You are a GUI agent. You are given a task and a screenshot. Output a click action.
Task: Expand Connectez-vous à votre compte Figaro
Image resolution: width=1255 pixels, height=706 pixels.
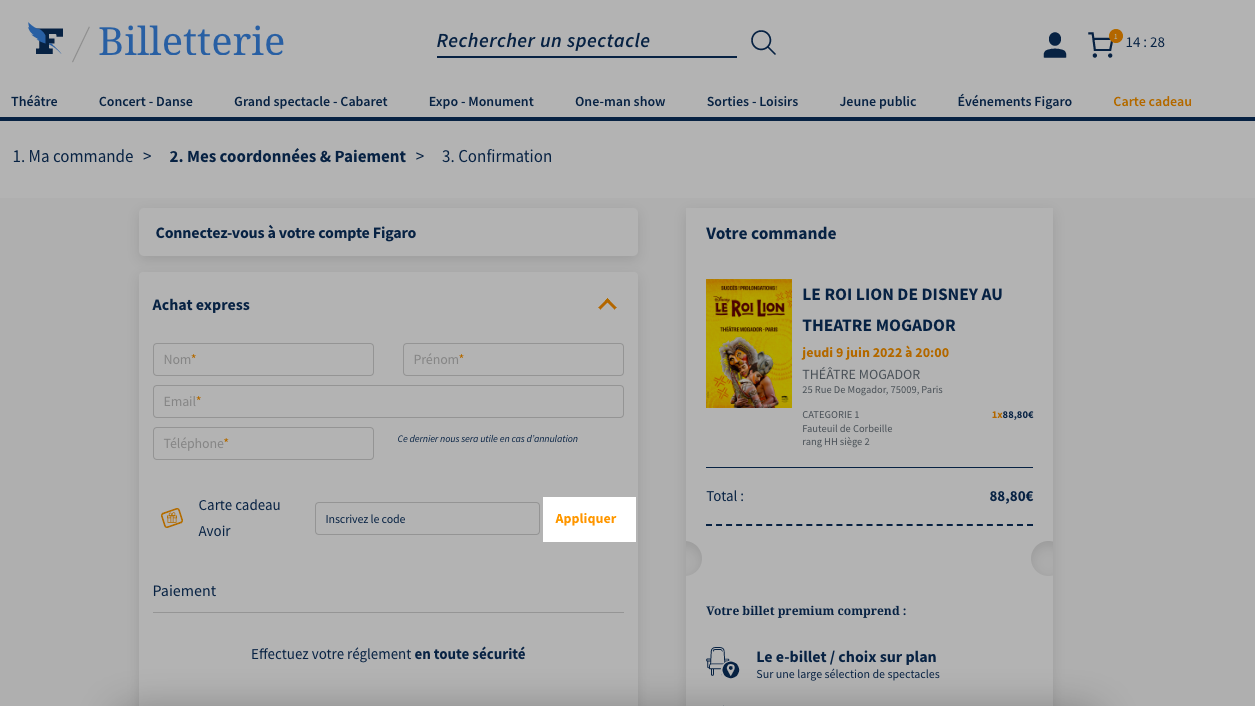(388, 232)
